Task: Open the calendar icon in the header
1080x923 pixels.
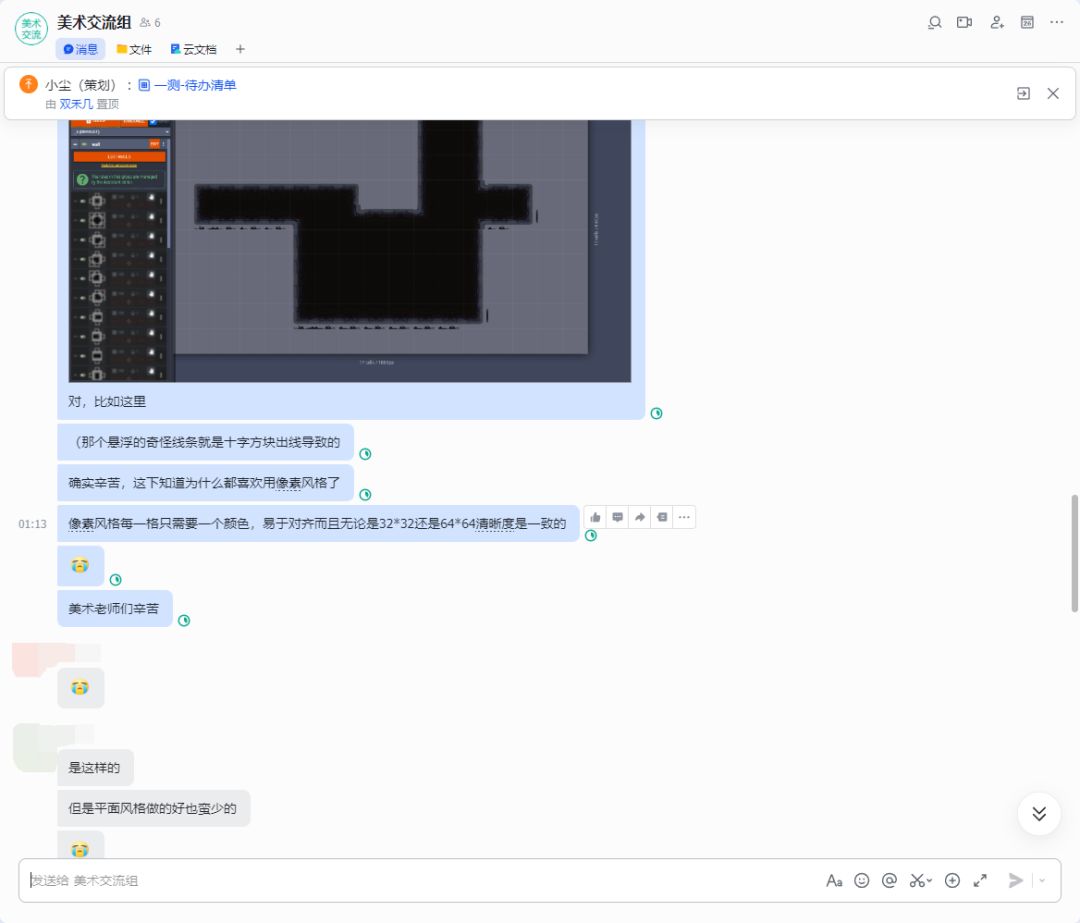Action: 1027,23
